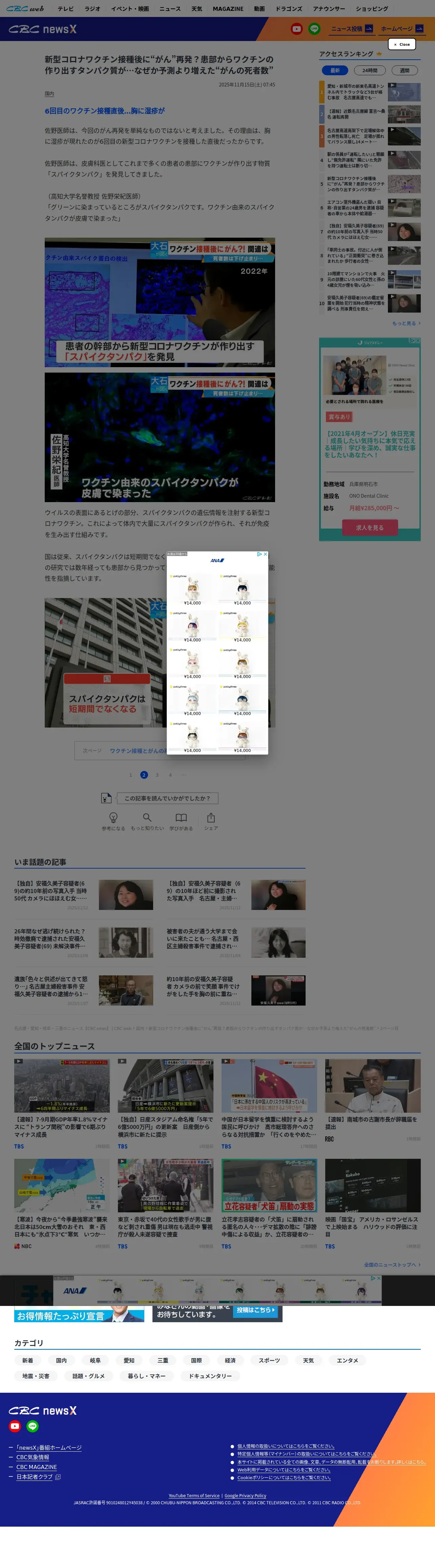Open the ニュース menu item

point(170,9)
